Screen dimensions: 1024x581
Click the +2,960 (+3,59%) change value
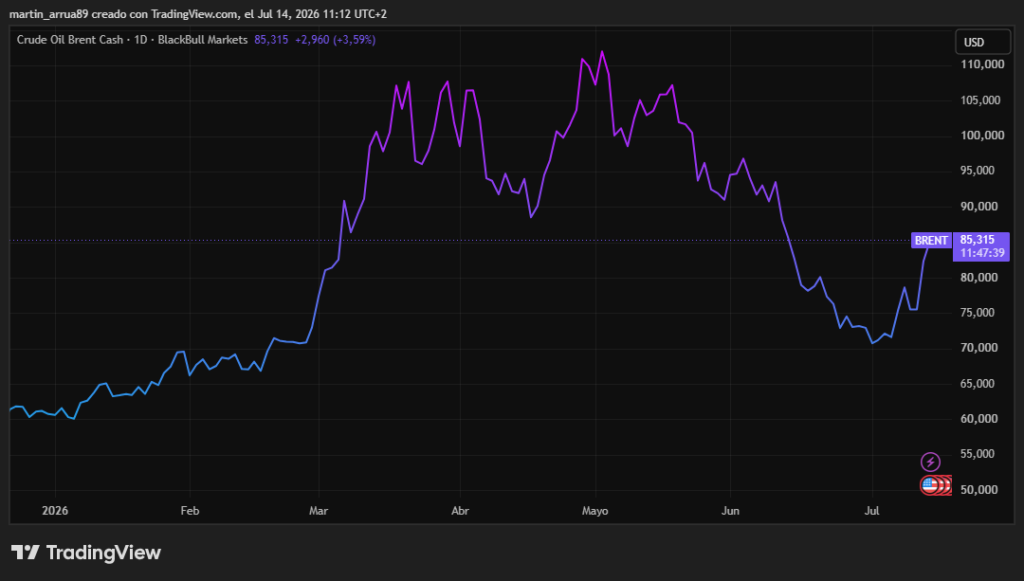(x=335, y=40)
